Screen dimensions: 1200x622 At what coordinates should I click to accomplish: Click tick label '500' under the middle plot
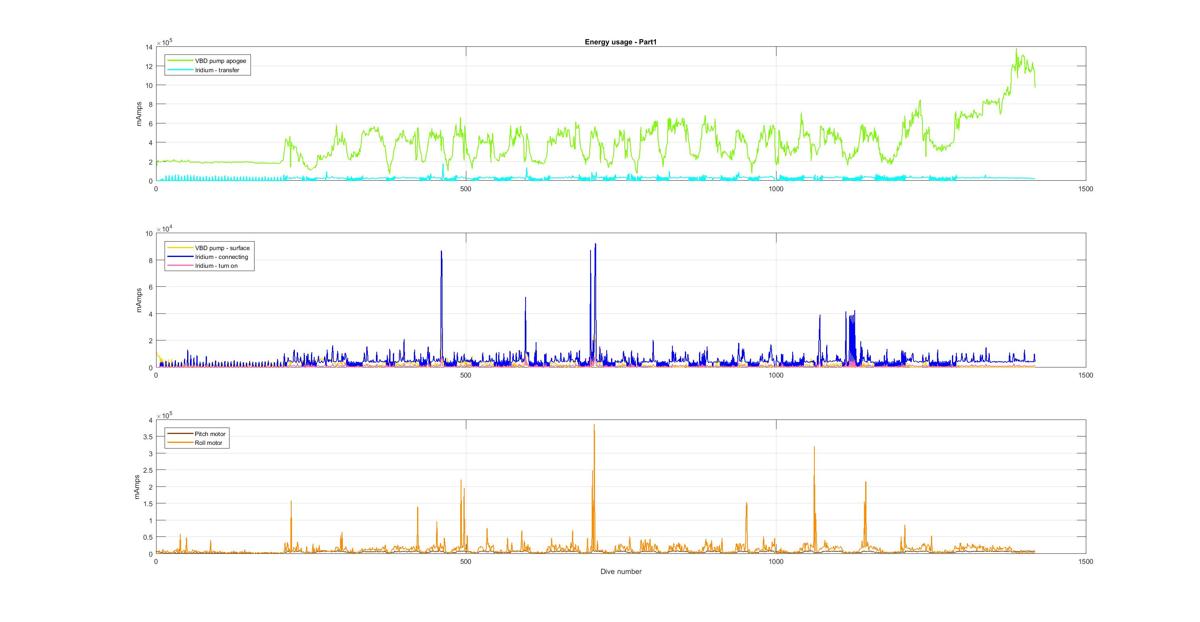466,376
